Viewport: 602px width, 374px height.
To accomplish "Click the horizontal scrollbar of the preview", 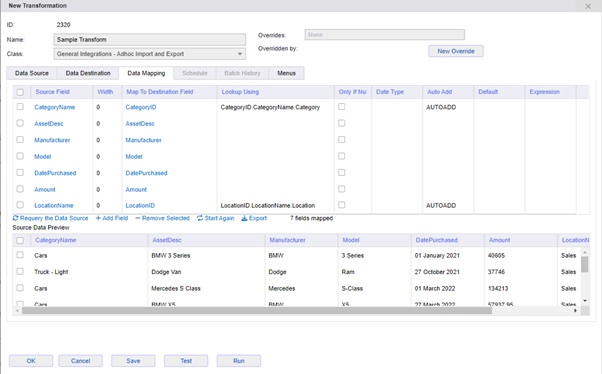I will point(256,310).
